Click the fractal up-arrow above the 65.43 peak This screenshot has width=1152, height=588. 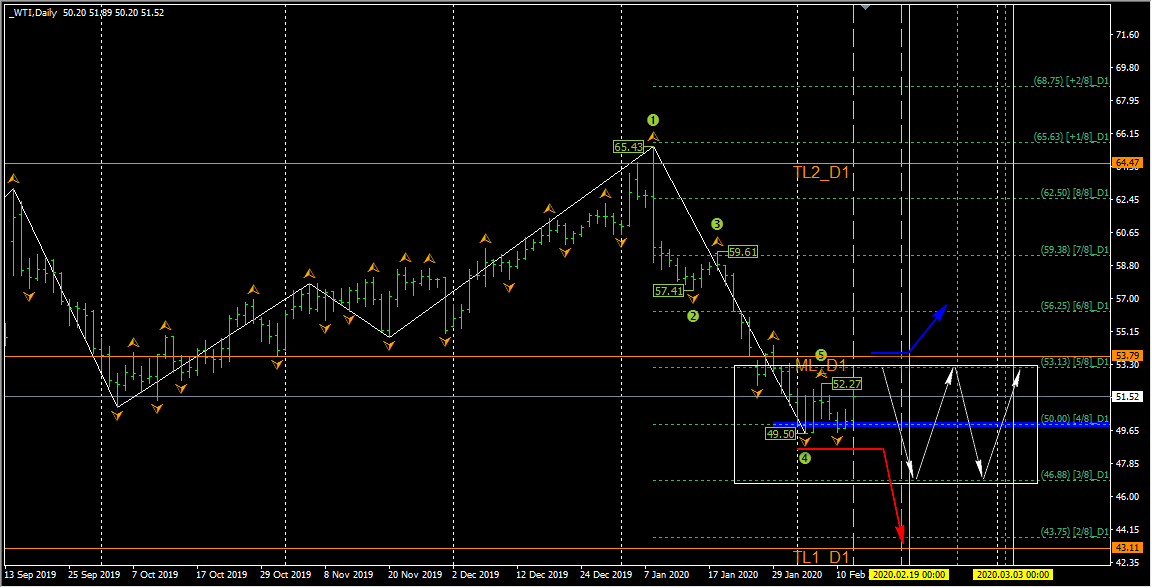pos(653,137)
